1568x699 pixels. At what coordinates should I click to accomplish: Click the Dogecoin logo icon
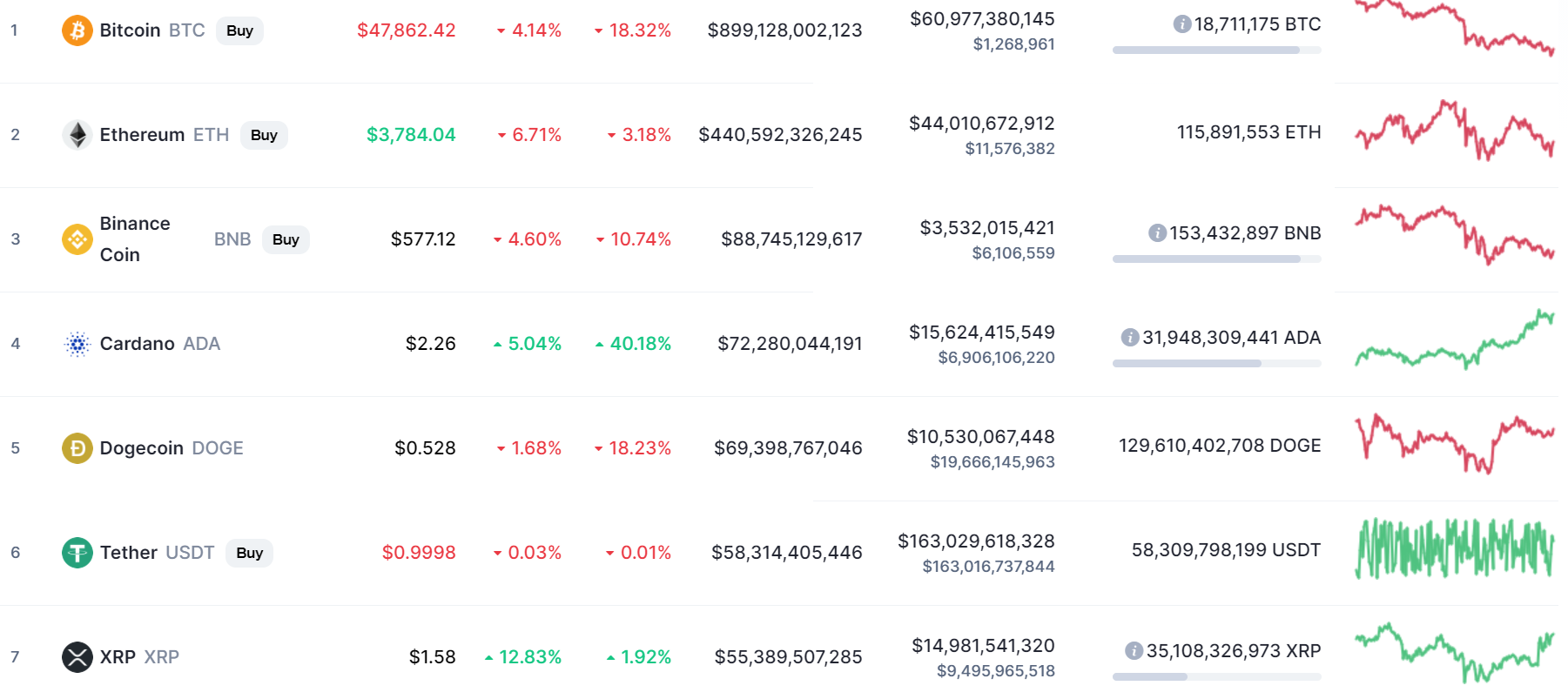(x=77, y=448)
